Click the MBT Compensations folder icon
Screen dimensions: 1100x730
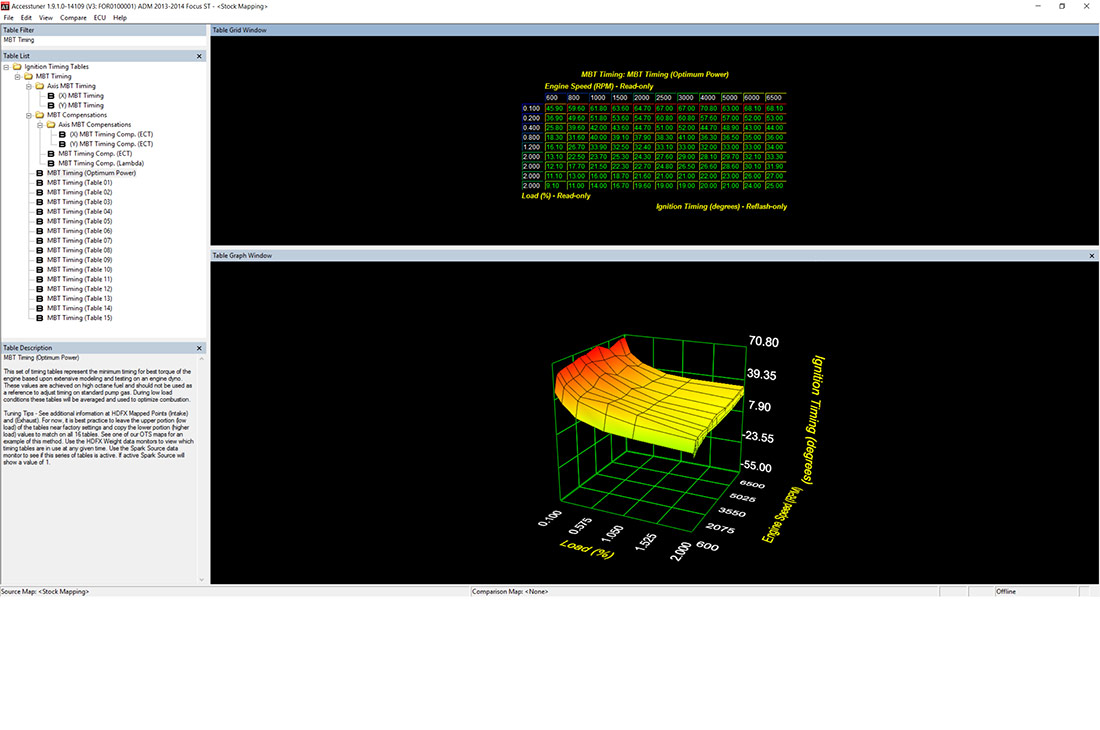point(39,115)
